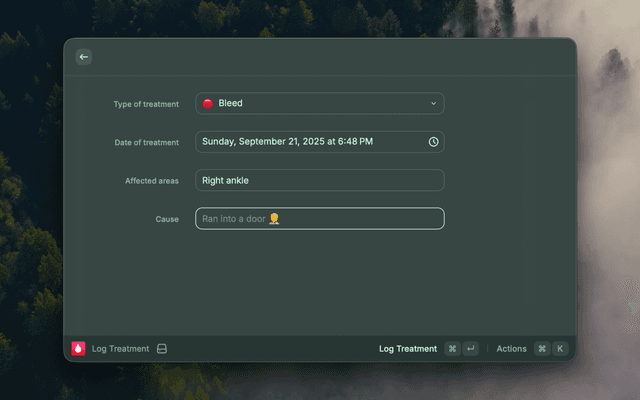Click the date text Sunday, September 21, 2025
Screen dimensions: 640x400
(x=287, y=142)
